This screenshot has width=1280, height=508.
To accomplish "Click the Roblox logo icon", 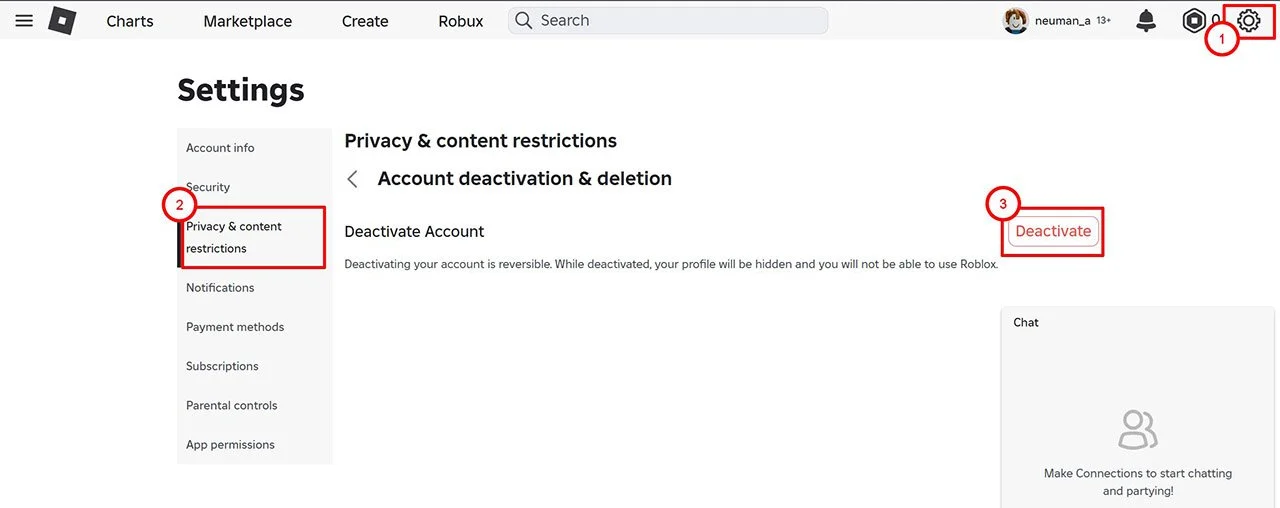I will (x=63, y=20).
